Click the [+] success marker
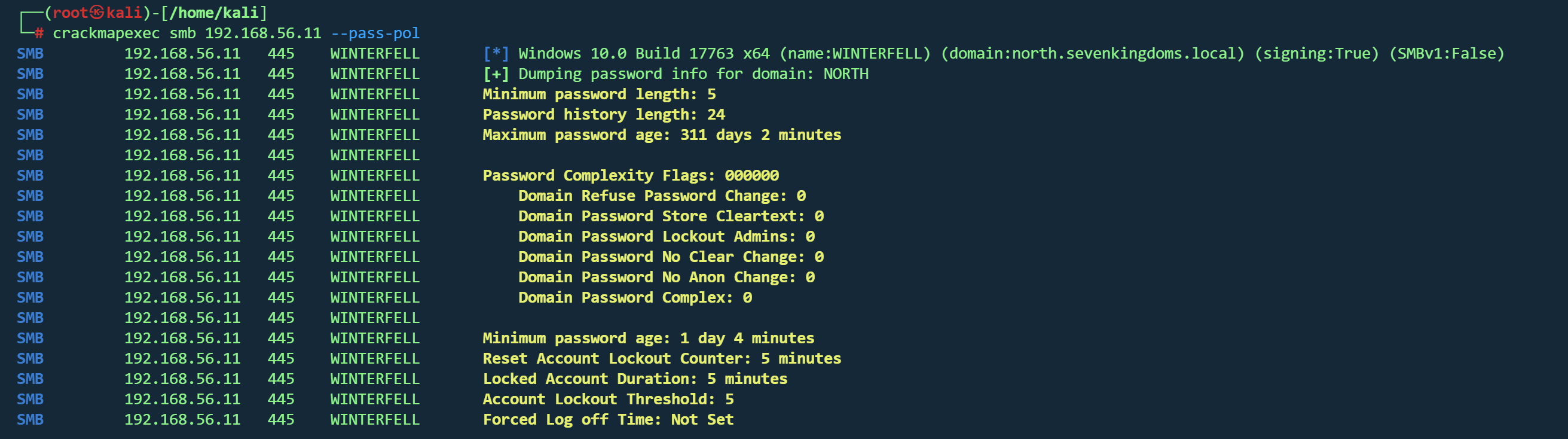The image size is (1568, 439). point(496,74)
